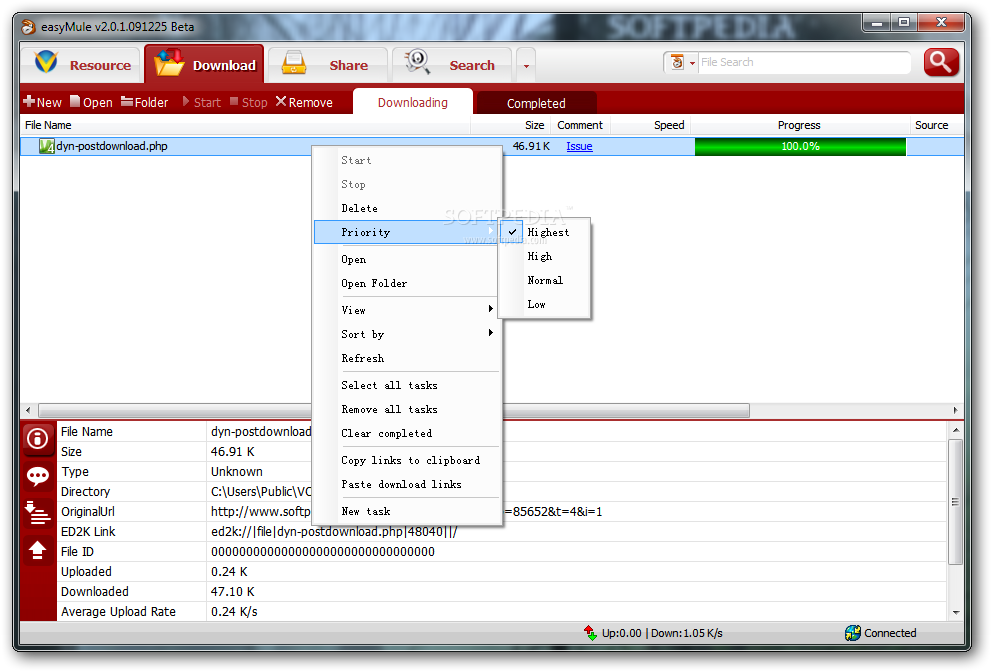This screenshot has height=672, width=992.
Task: Switch to the Completed tab
Action: pyautogui.click(x=536, y=103)
